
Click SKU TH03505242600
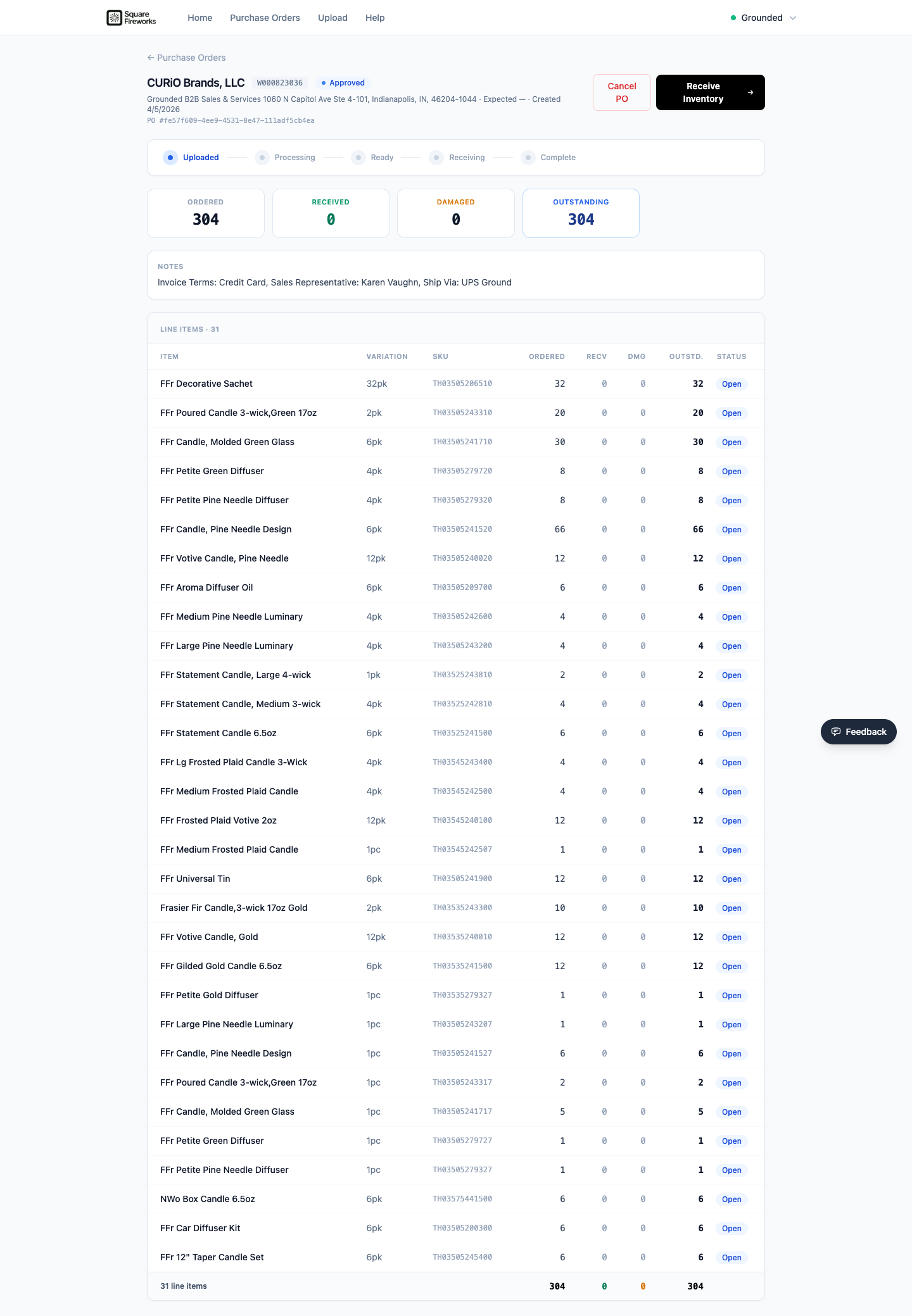pyautogui.click(x=462, y=617)
